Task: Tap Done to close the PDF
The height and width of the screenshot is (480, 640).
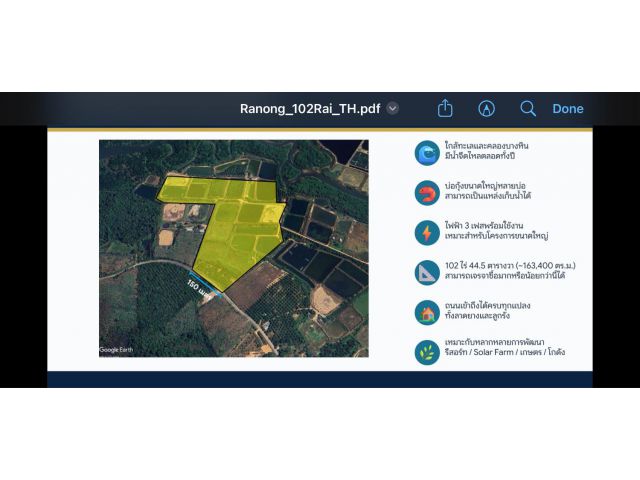Action: point(568,109)
